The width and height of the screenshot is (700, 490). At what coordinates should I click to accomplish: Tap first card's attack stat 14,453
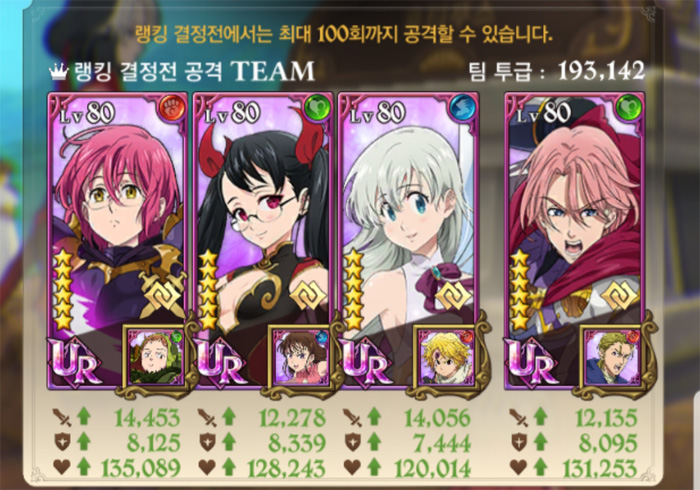point(147,418)
